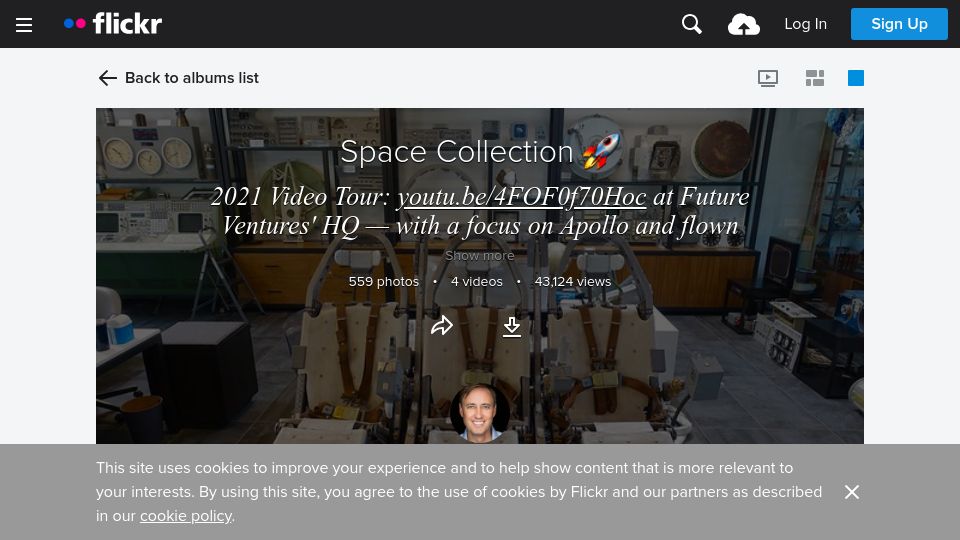
Task: Dismiss the cookie notice banner
Action: [852, 492]
